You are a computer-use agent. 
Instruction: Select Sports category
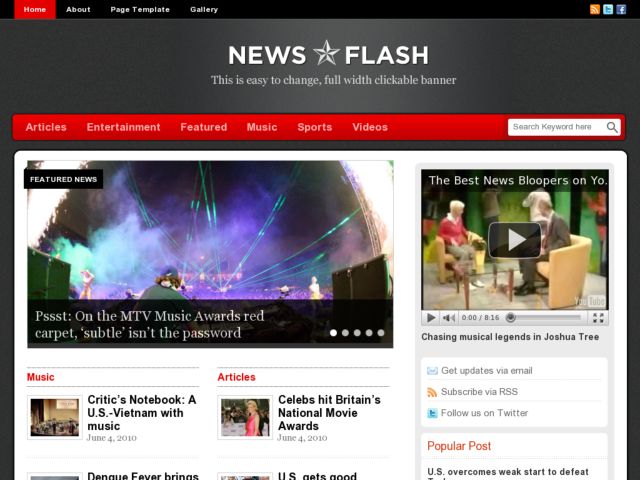click(315, 127)
